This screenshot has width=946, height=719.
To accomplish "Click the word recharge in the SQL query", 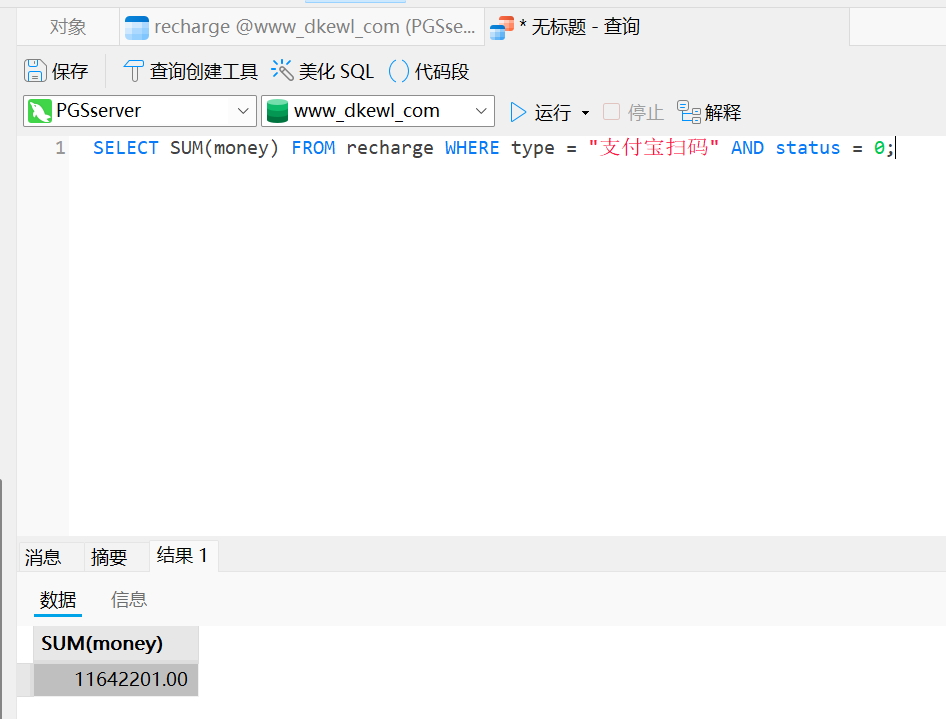I will [x=390, y=149].
